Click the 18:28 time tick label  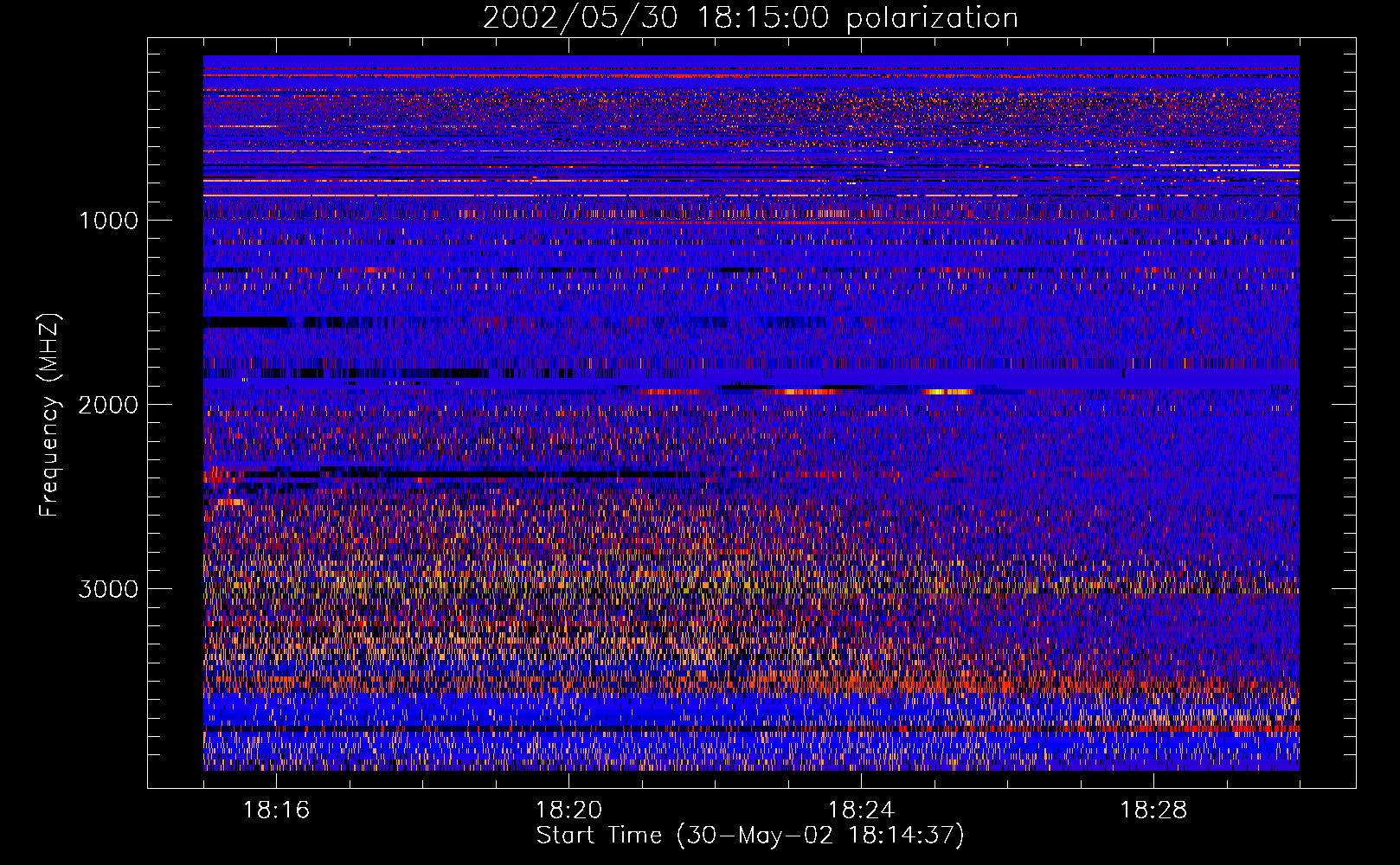point(1153,811)
